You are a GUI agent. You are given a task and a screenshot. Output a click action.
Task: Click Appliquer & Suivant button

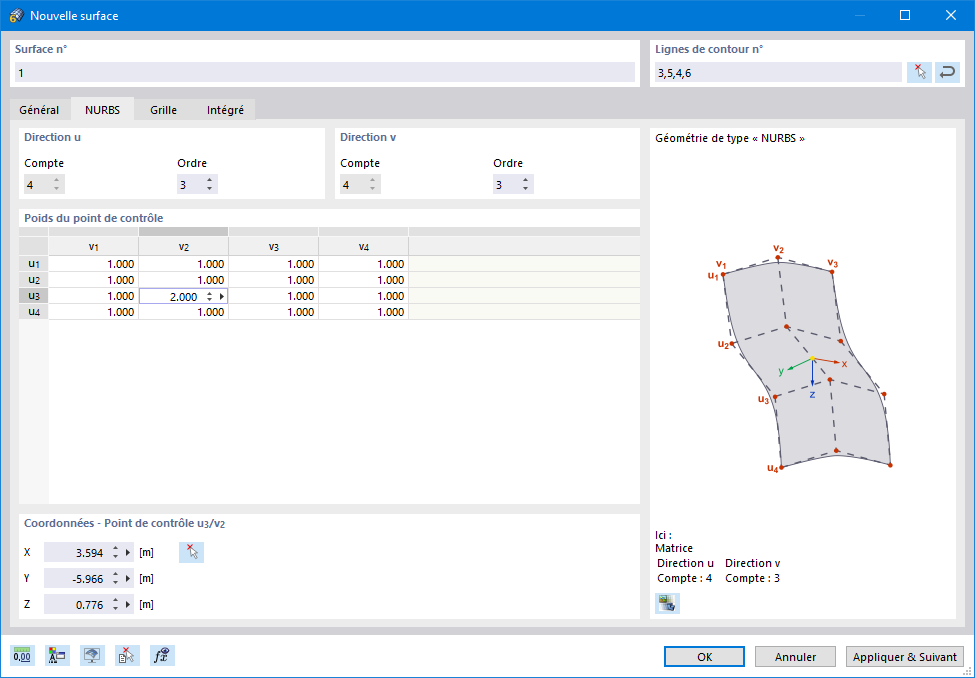[905, 657]
